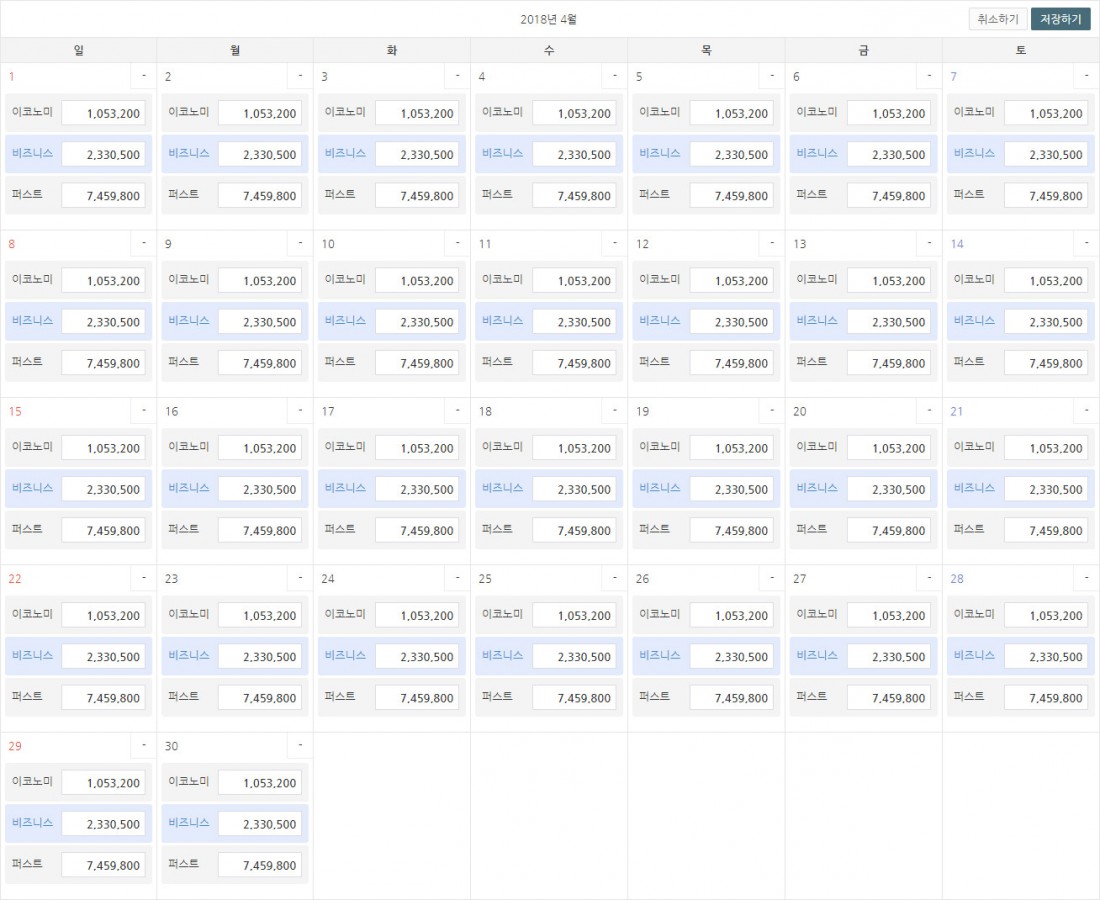The width and height of the screenshot is (1100, 900).
Task: Select the 비즈니스 price field on day 17
Action: [x=417, y=489]
